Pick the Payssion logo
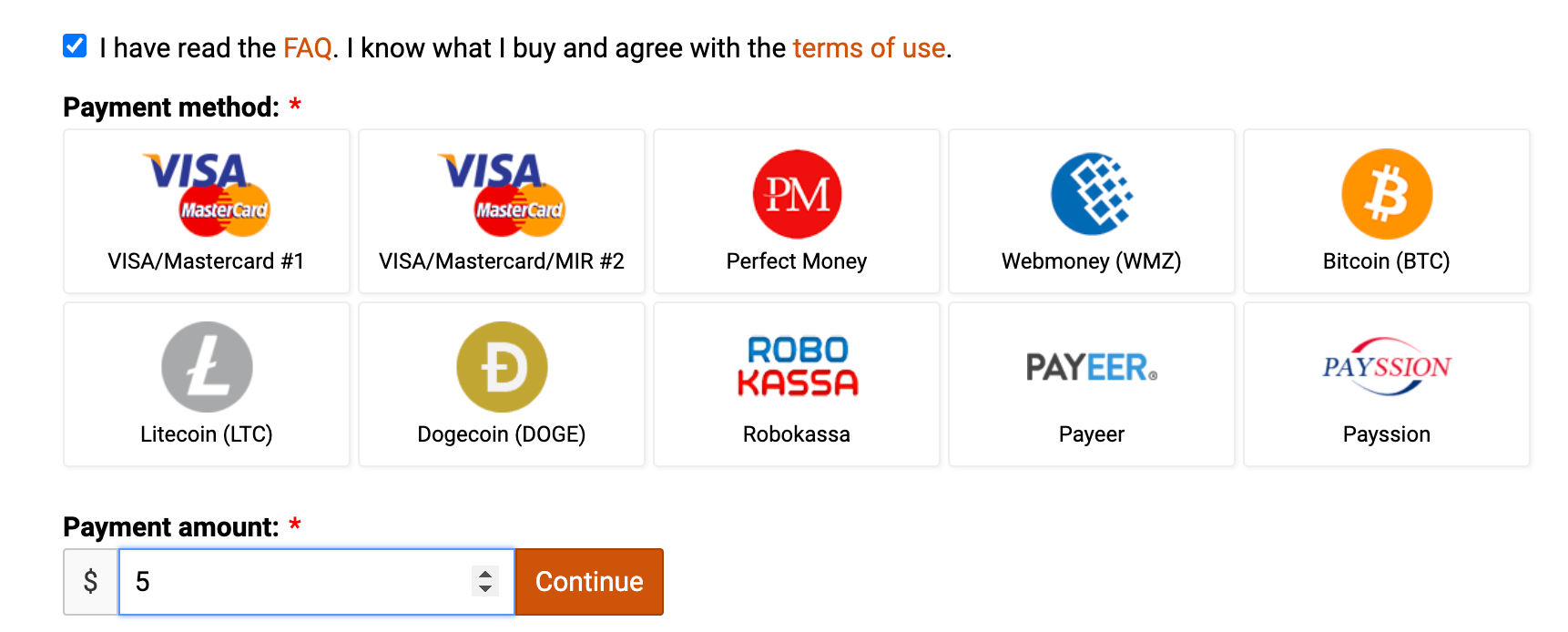 pos(1387,366)
